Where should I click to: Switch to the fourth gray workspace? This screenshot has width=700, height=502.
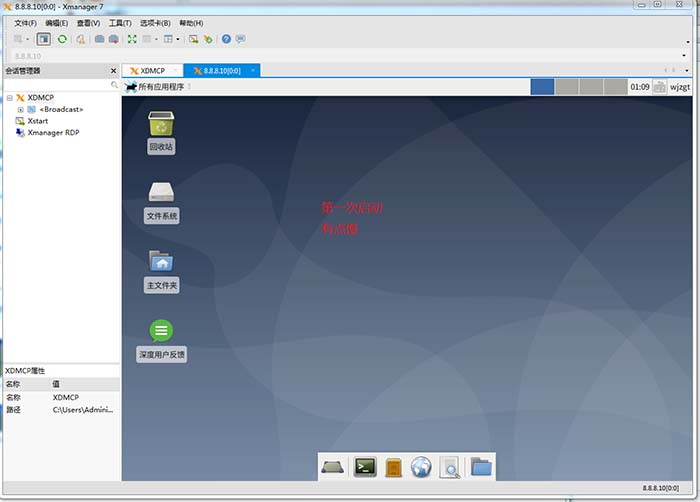pyautogui.click(x=615, y=87)
